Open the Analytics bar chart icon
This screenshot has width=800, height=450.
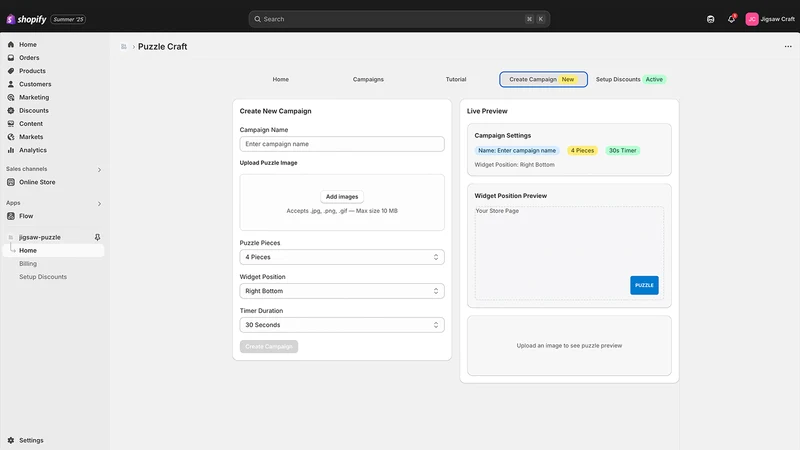[11, 151]
